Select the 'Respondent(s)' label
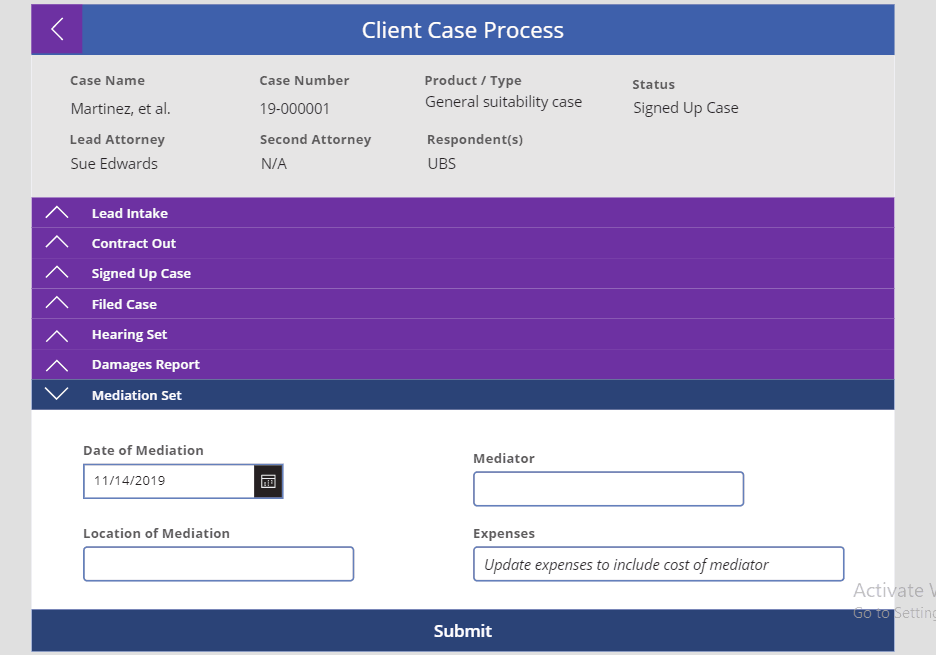 (x=475, y=140)
